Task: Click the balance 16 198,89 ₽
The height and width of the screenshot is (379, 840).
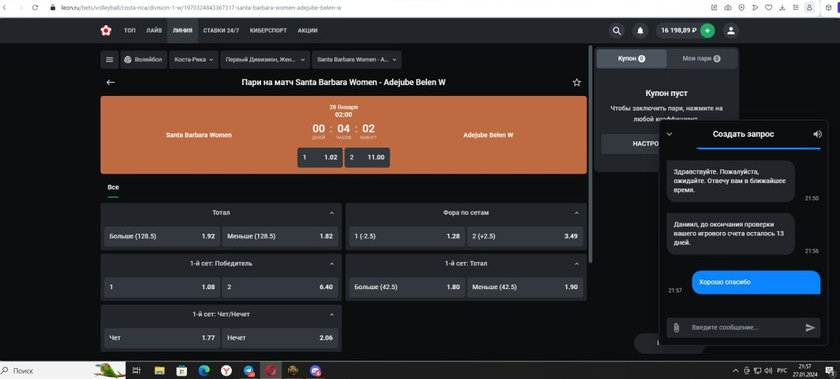Action: pos(678,31)
